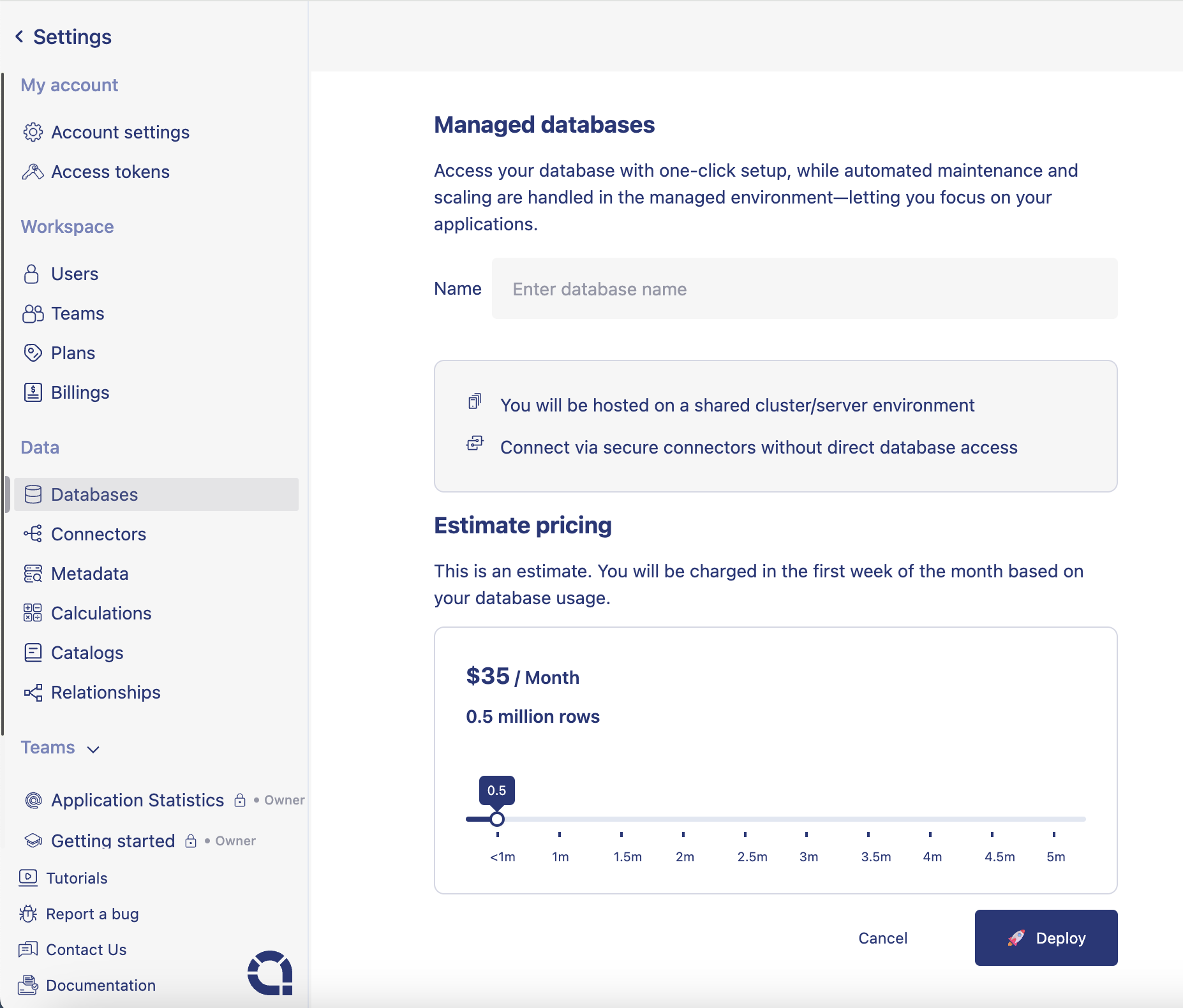
Task: Click the Connectors node icon
Action: (x=33, y=534)
